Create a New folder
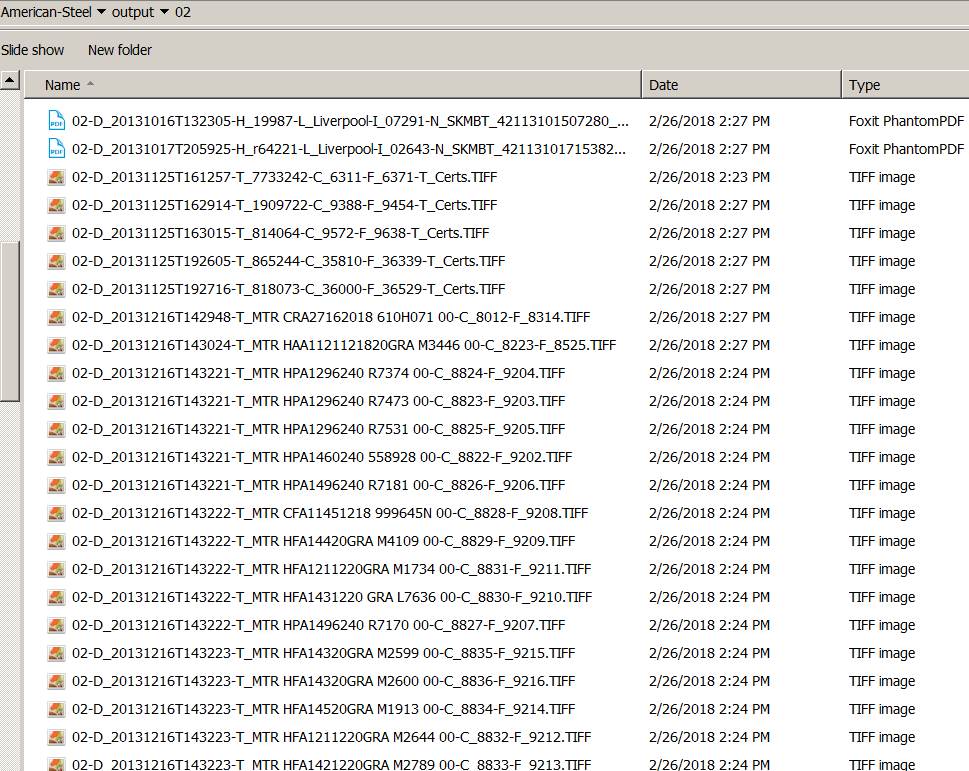969x771 pixels. [x=120, y=50]
